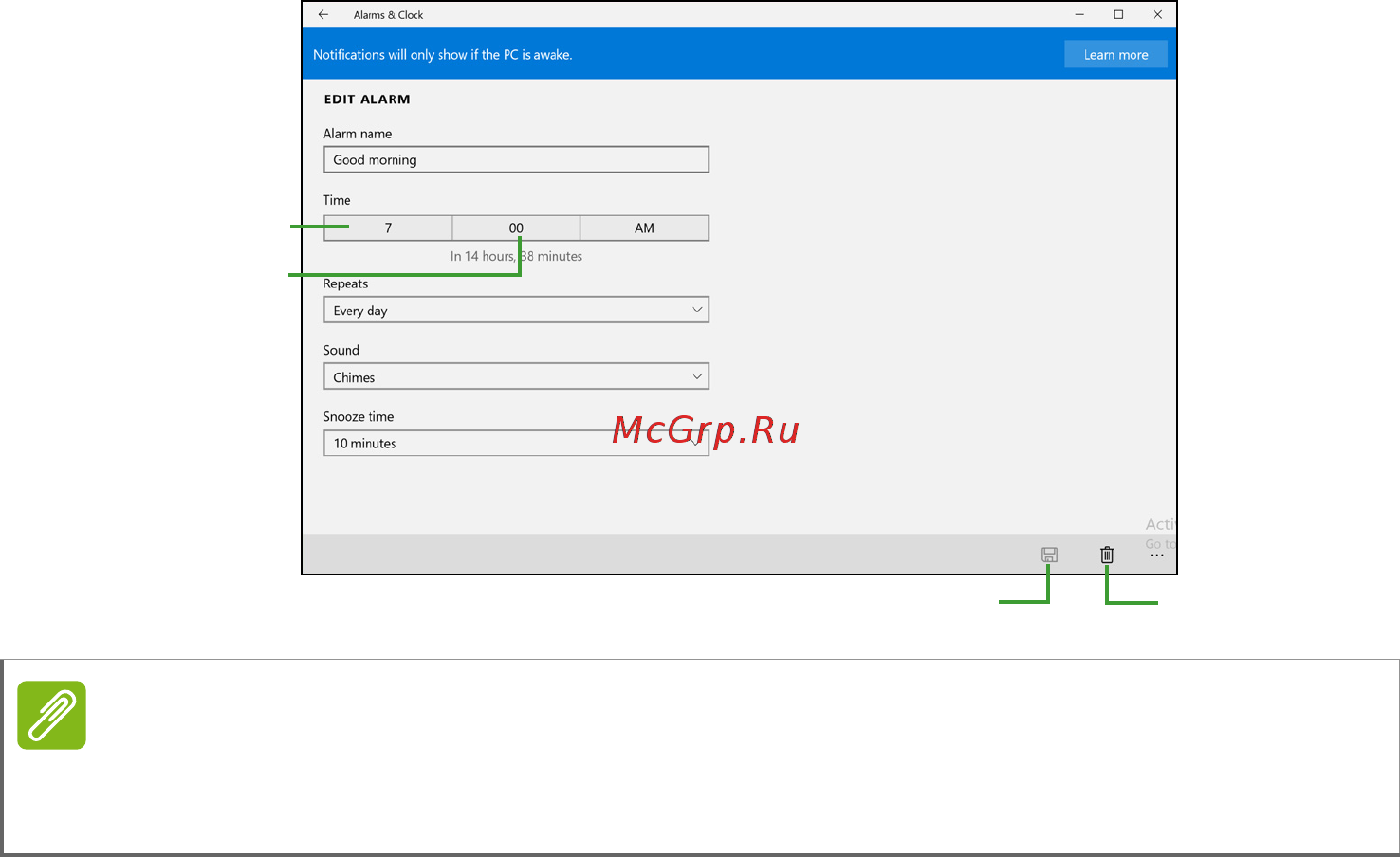Click the notification message about PC awake
The image size is (1400, 857).
coord(443,55)
